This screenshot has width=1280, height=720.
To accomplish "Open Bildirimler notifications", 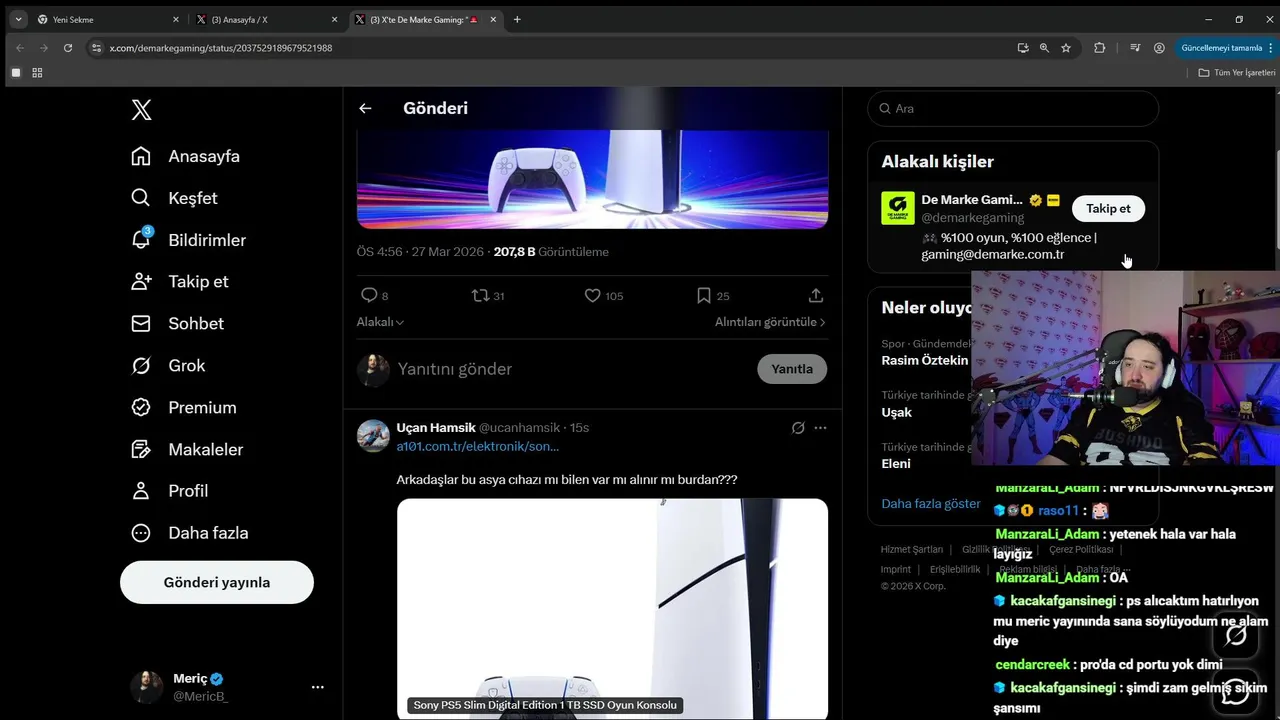I will pyautogui.click(x=188, y=240).
